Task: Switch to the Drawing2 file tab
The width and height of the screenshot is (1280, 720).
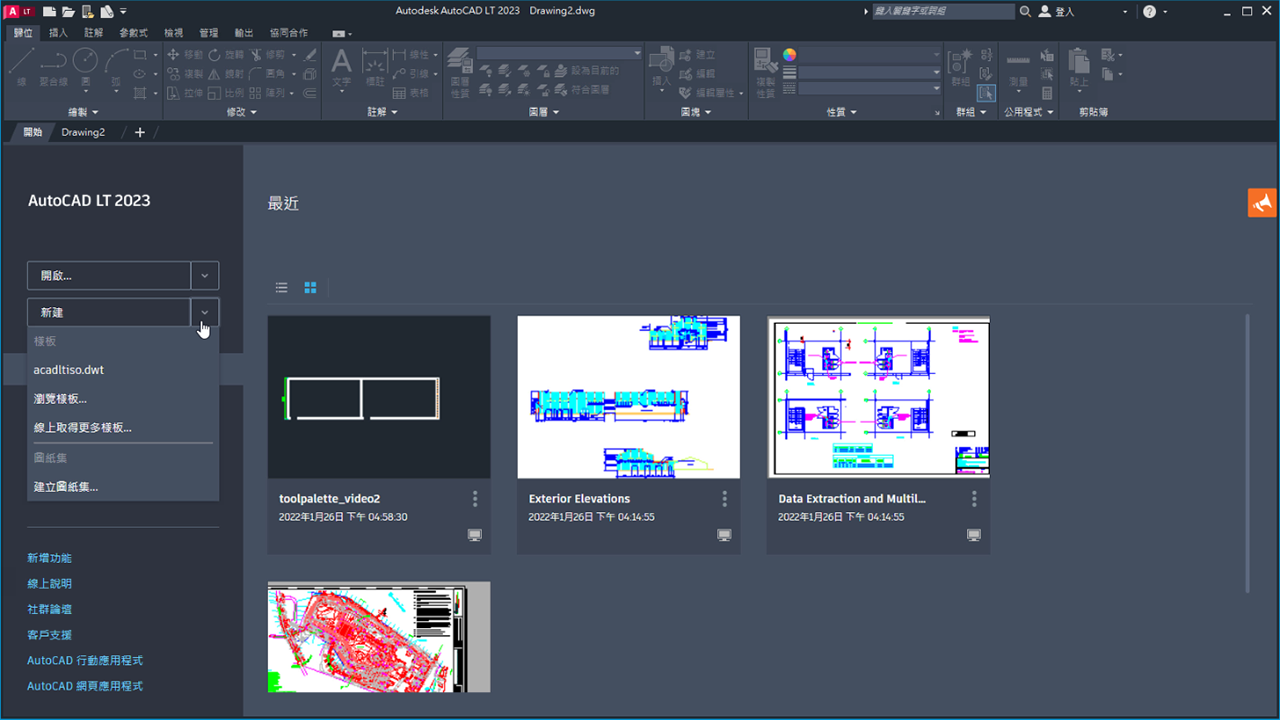Action: [83, 132]
